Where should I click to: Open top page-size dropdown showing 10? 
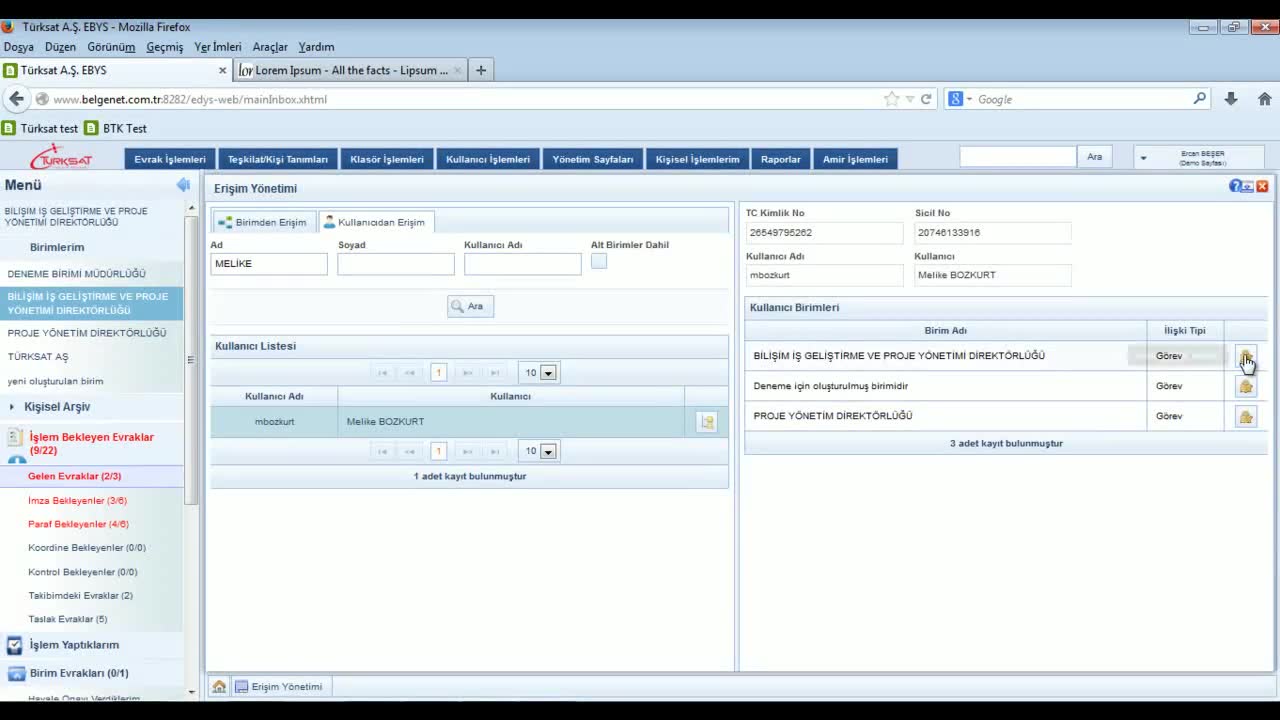coord(547,373)
